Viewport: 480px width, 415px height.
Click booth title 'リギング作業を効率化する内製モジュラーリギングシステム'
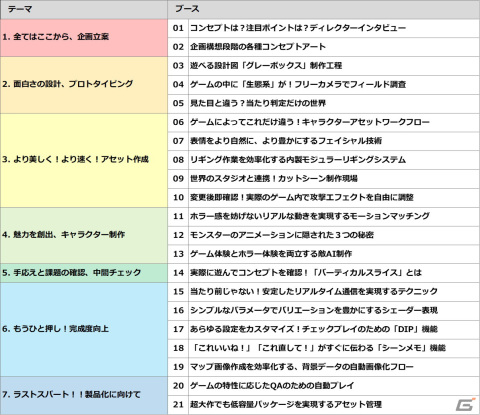click(x=298, y=160)
